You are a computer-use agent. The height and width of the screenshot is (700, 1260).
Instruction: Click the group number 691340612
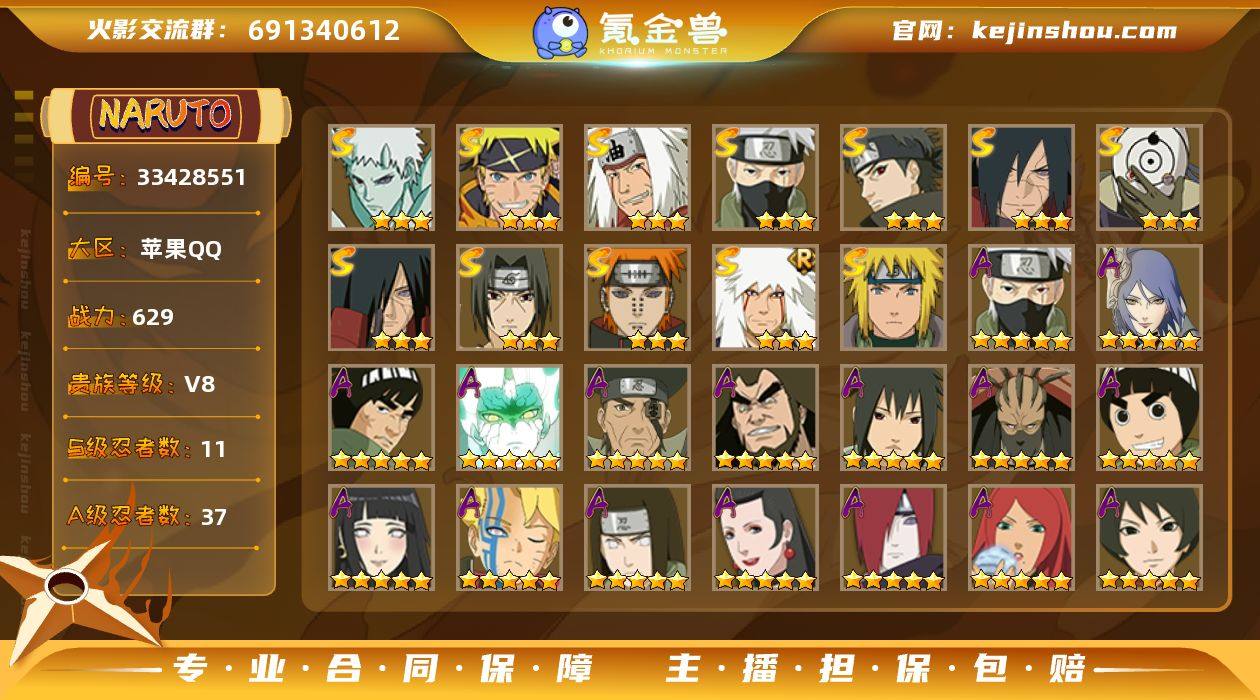tap(324, 30)
